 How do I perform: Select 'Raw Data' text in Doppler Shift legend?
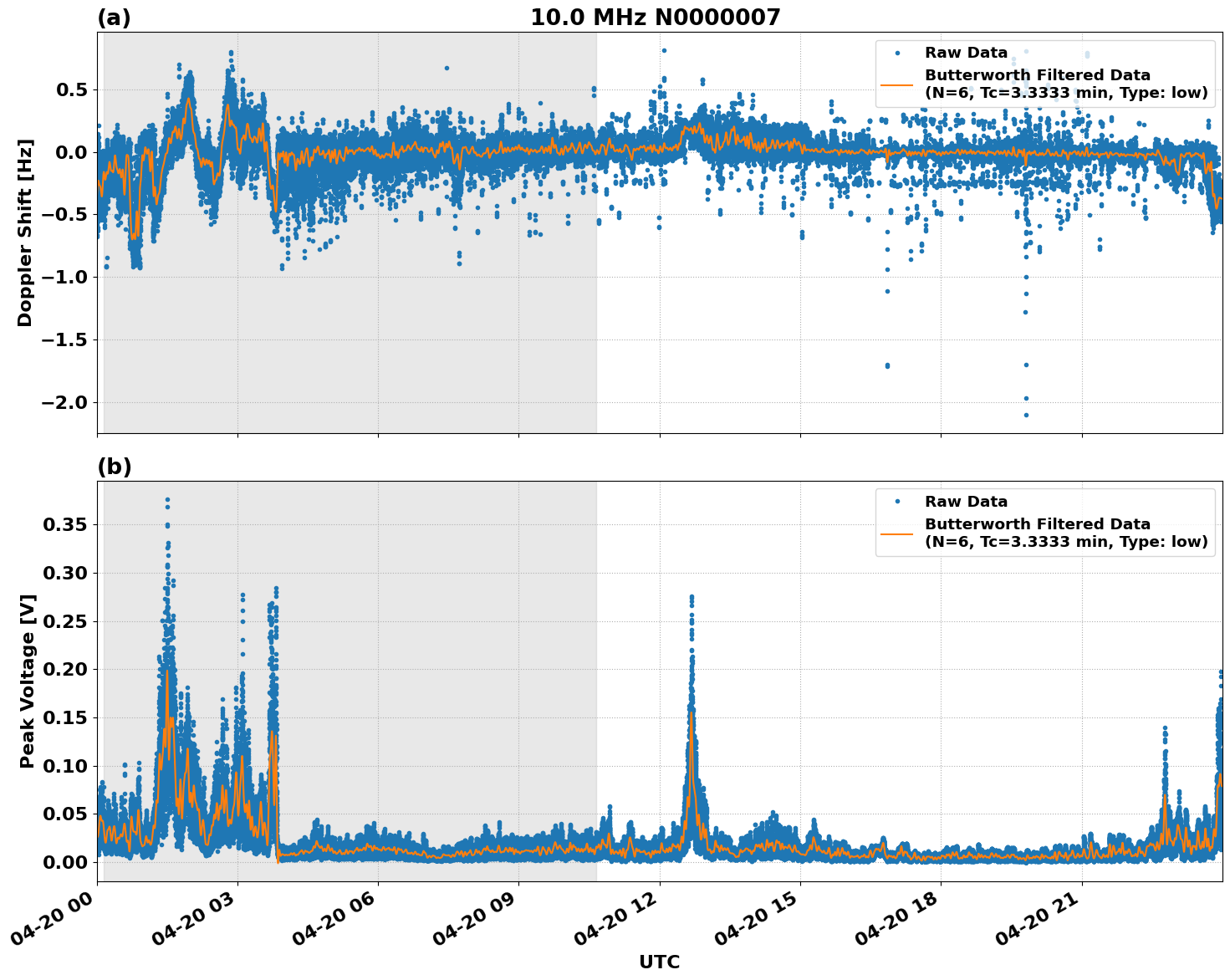966,53
